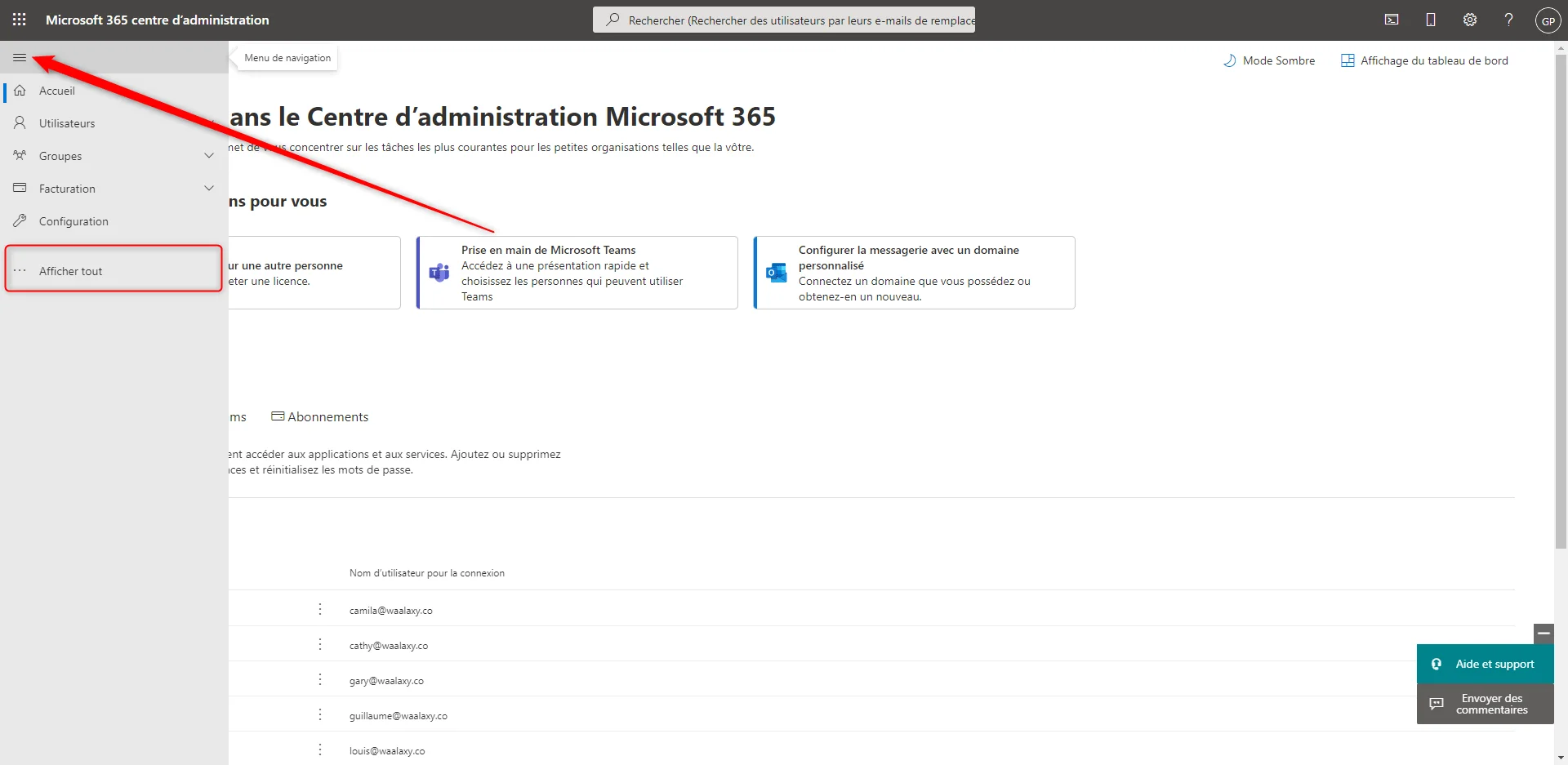Open Groupes in navigation
The height and width of the screenshot is (765, 1568).
[x=114, y=156]
